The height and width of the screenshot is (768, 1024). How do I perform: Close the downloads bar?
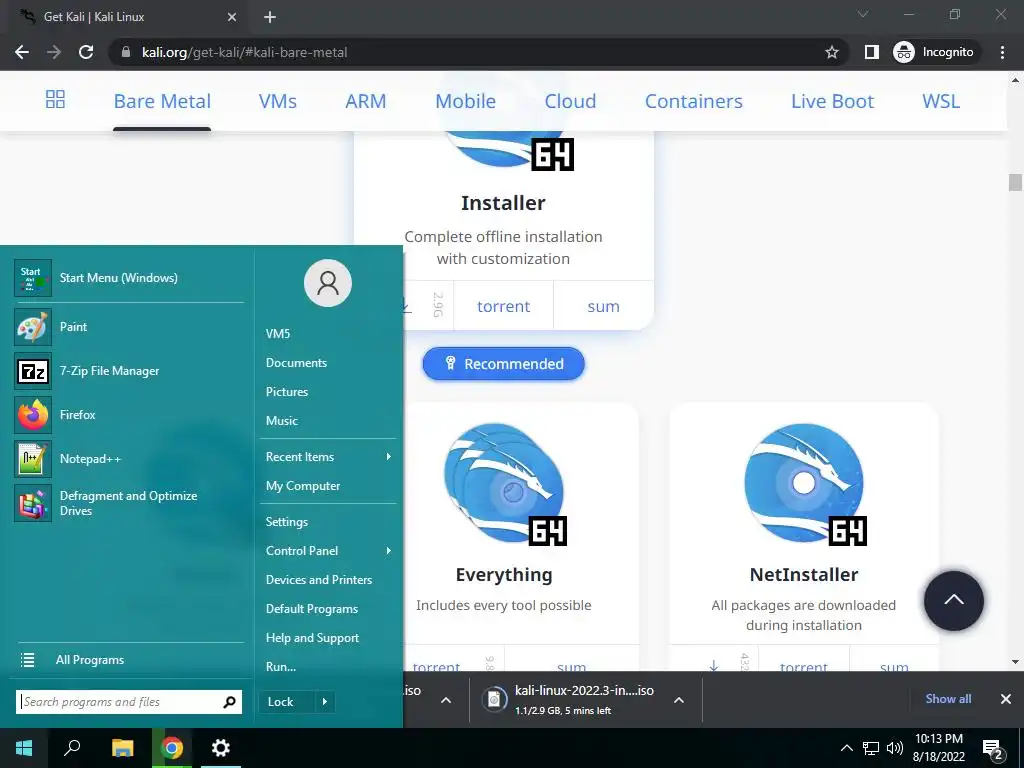pos(1006,699)
